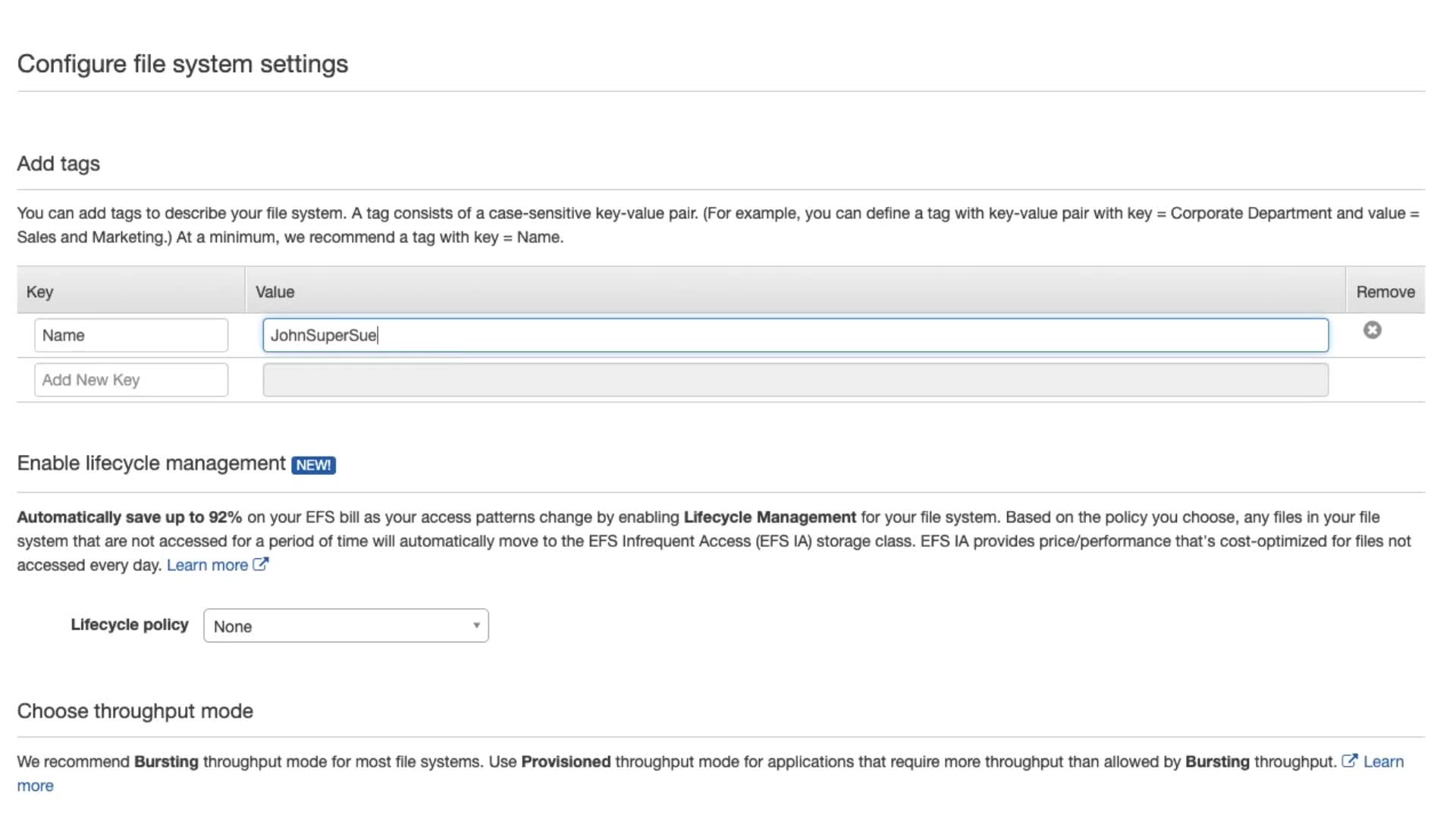Click the Lifecycle policy dropdown arrow
Viewport: 1456px width, 819px height.
point(476,626)
